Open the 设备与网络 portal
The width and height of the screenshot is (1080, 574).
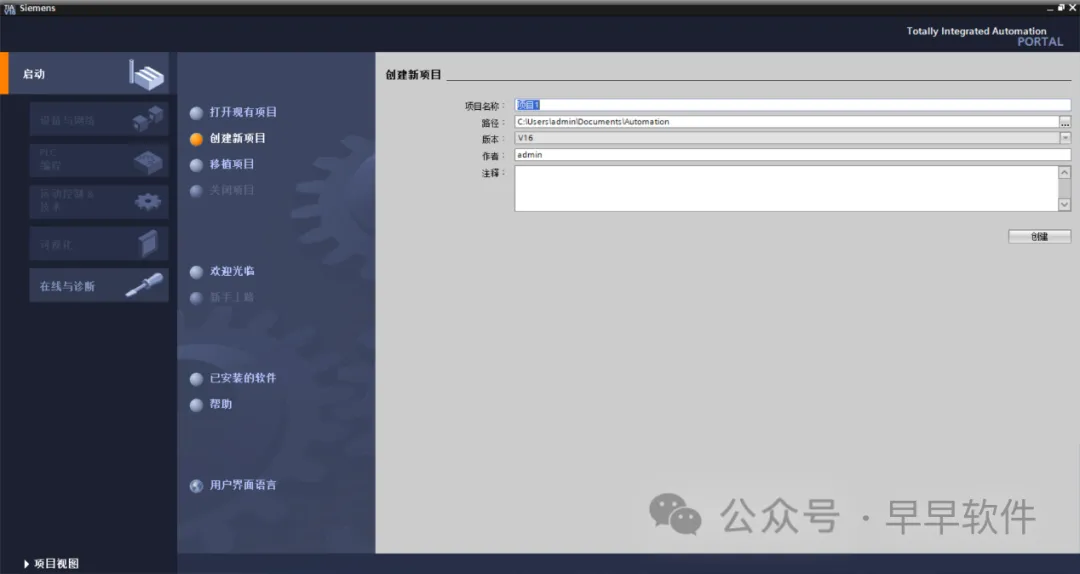(x=99, y=119)
